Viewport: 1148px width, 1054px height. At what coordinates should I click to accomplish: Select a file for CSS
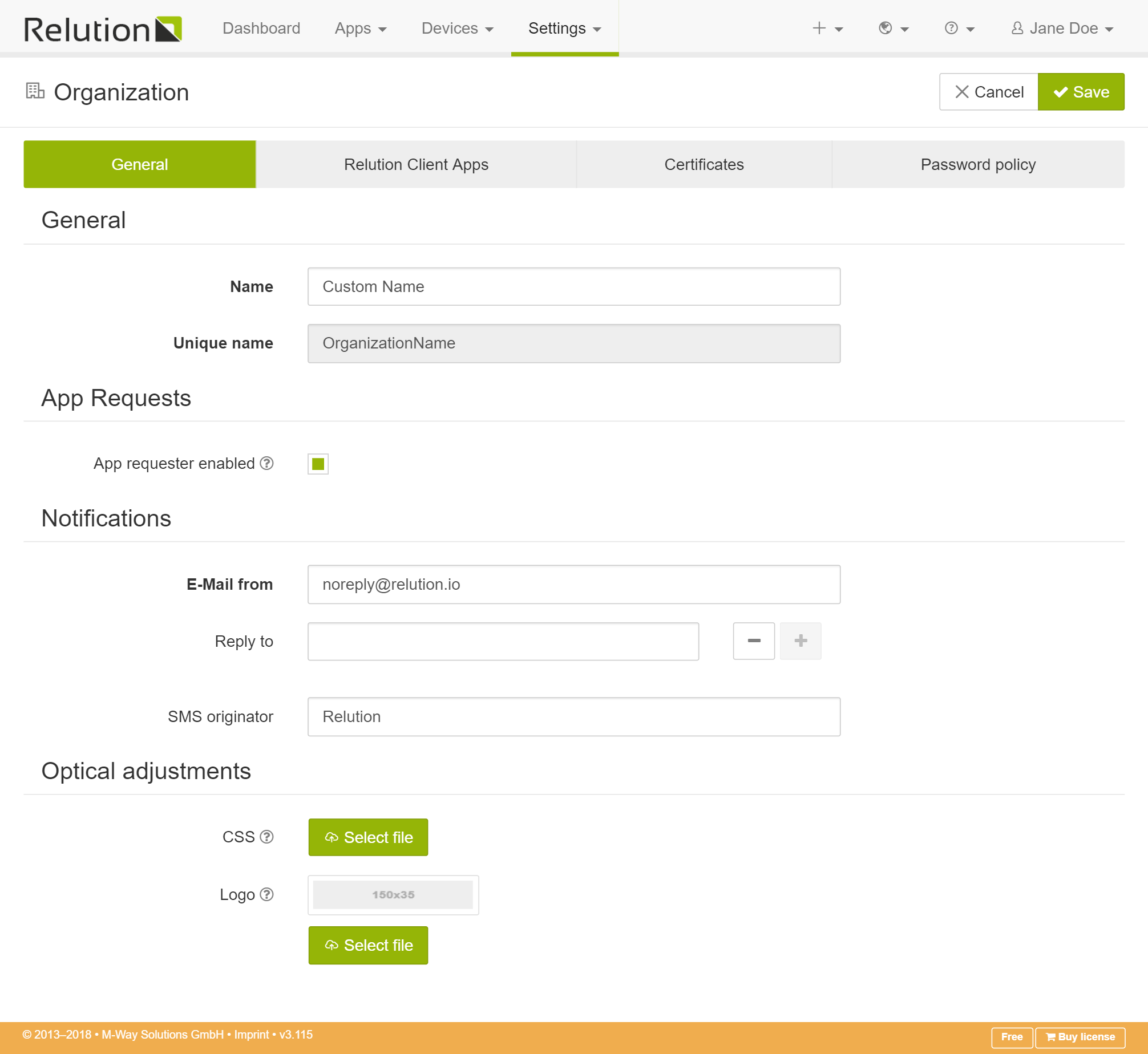click(368, 837)
